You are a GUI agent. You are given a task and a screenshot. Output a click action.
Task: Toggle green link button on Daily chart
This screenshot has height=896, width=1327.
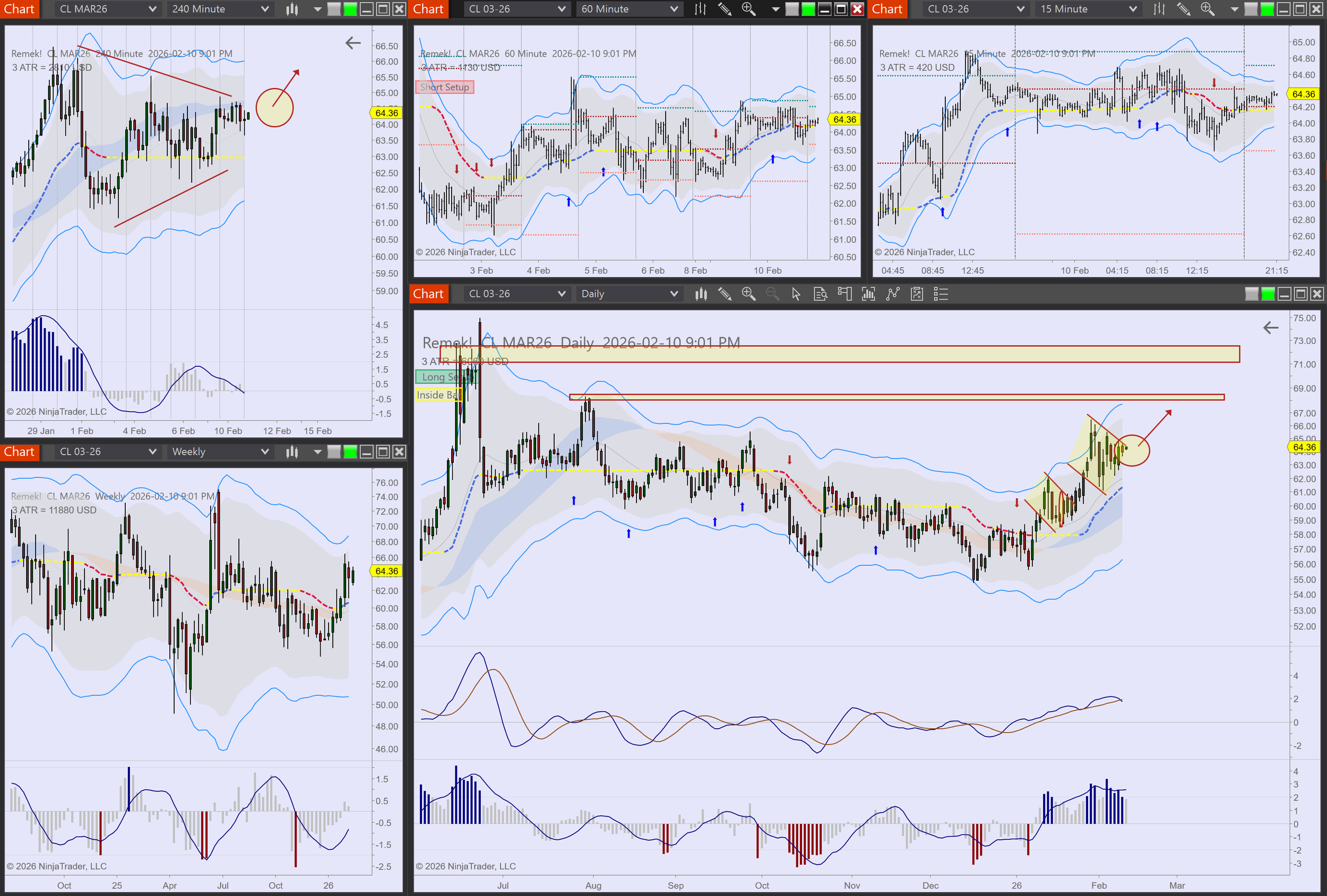click(1268, 294)
